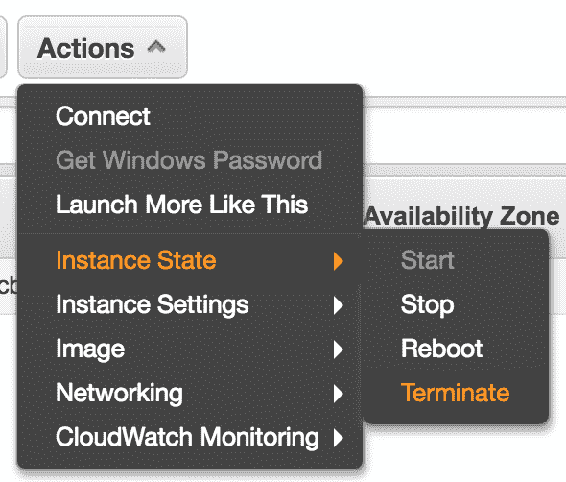Select the greyed-out Get Windows Password entry
The height and width of the screenshot is (482, 566).
click(x=189, y=160)
